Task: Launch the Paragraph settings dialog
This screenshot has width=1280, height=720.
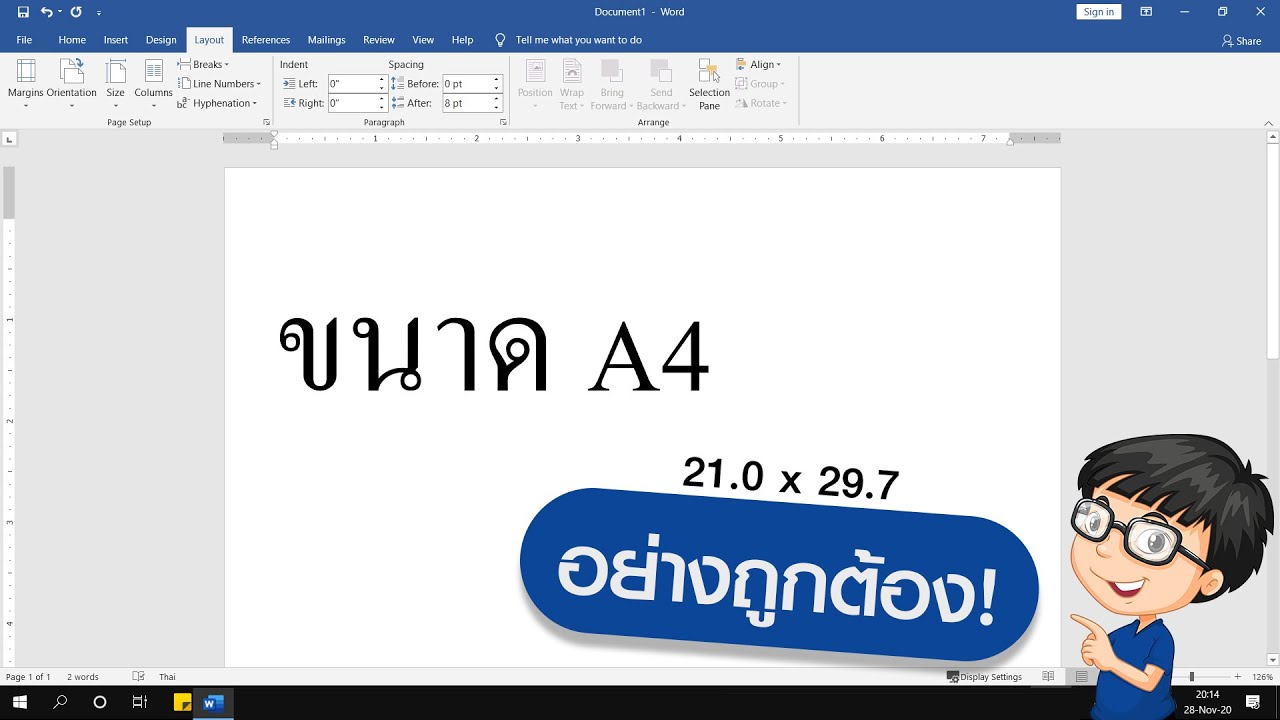Action: pos(503,122)
